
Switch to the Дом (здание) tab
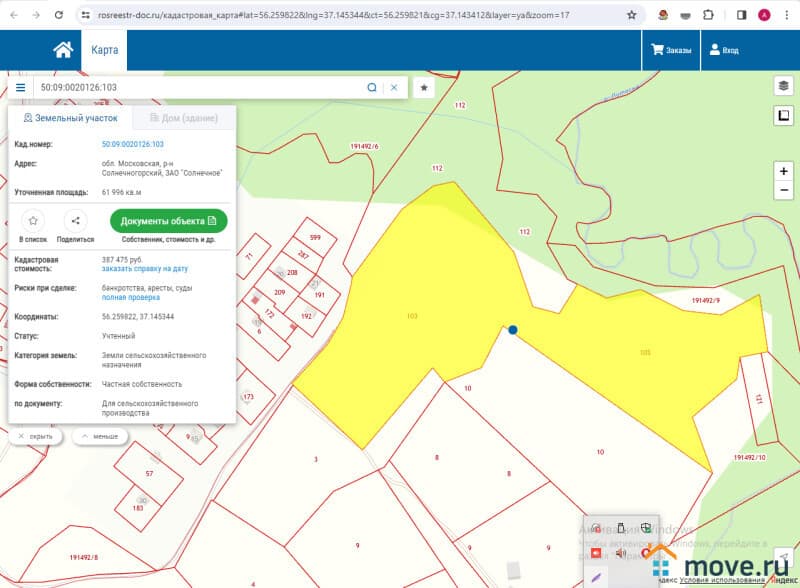pos(183,118)
